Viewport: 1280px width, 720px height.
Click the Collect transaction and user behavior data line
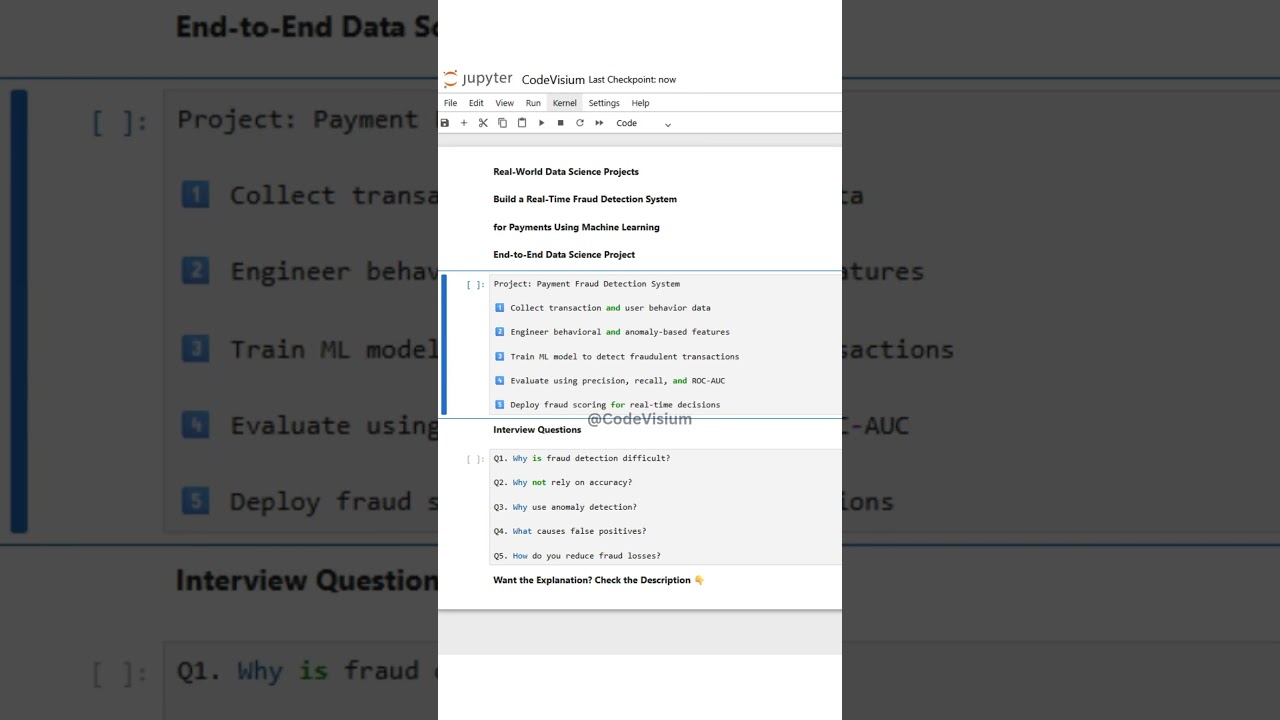tap(603, 308)
